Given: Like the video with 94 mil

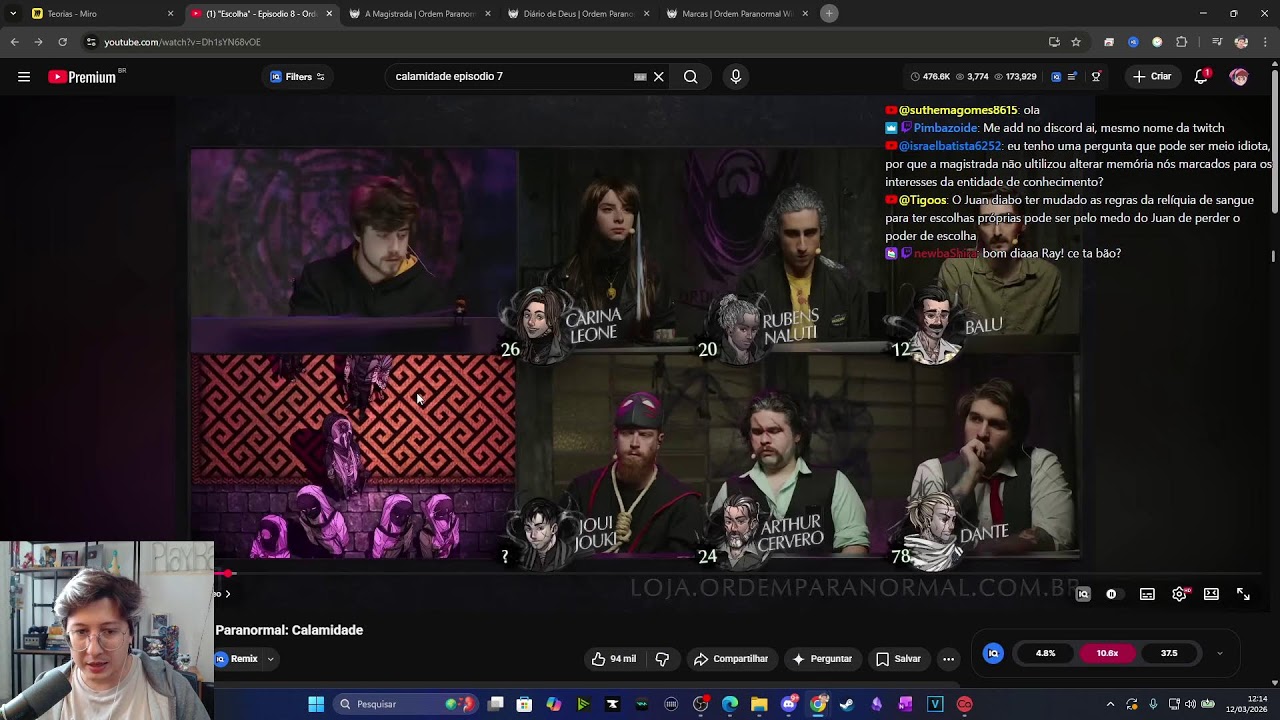Looking at the screenshot, I should 613,659.
